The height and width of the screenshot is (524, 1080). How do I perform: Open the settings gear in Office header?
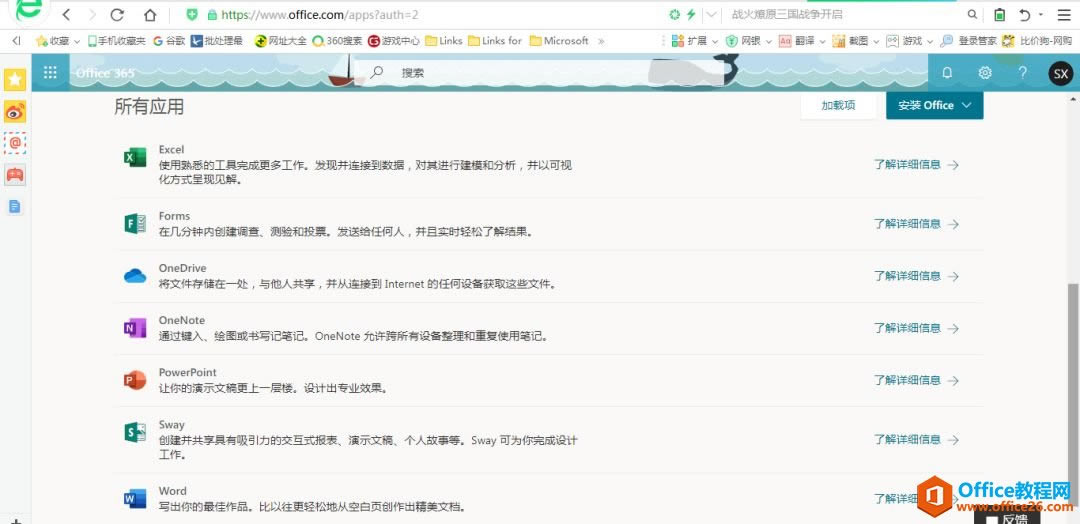click(985, 73)
